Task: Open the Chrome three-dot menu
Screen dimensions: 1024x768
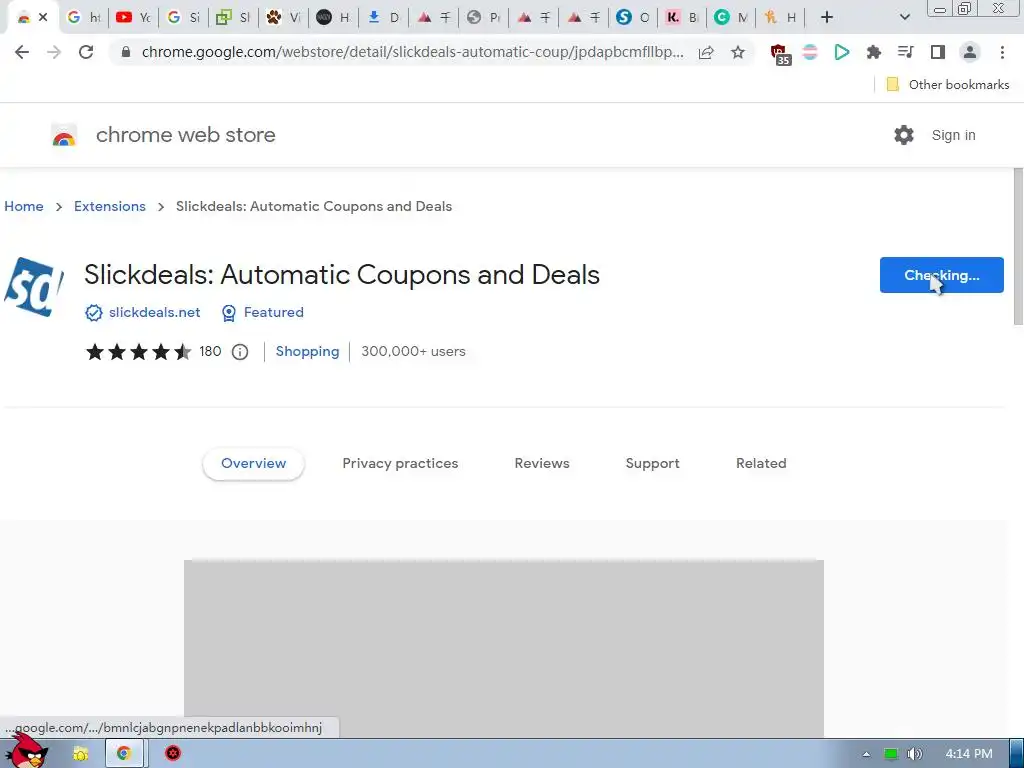Action: (x=1002, y=52)
